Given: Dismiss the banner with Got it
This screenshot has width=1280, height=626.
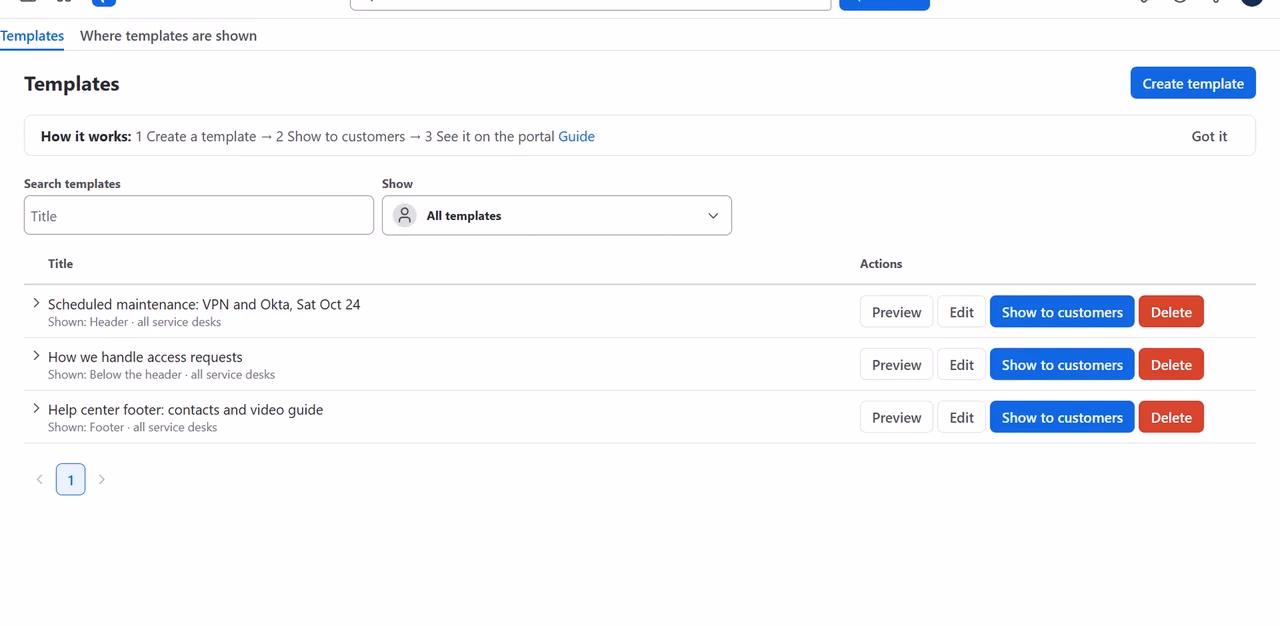Looking at the screenshot, I should (1209, 136).
